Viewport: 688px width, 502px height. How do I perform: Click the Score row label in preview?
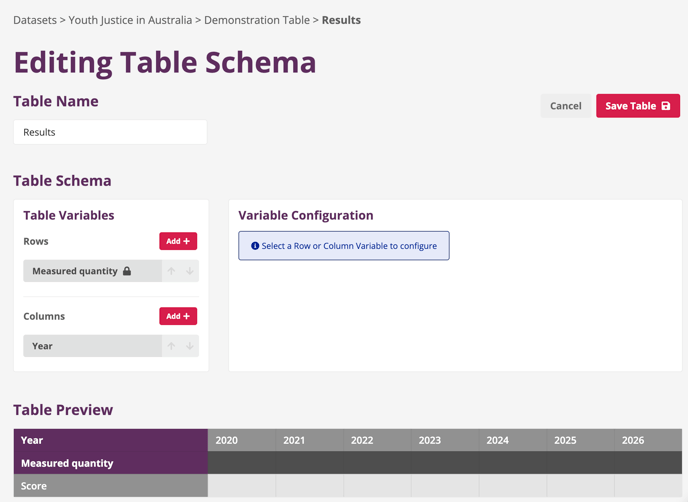[x=111, y=486]
